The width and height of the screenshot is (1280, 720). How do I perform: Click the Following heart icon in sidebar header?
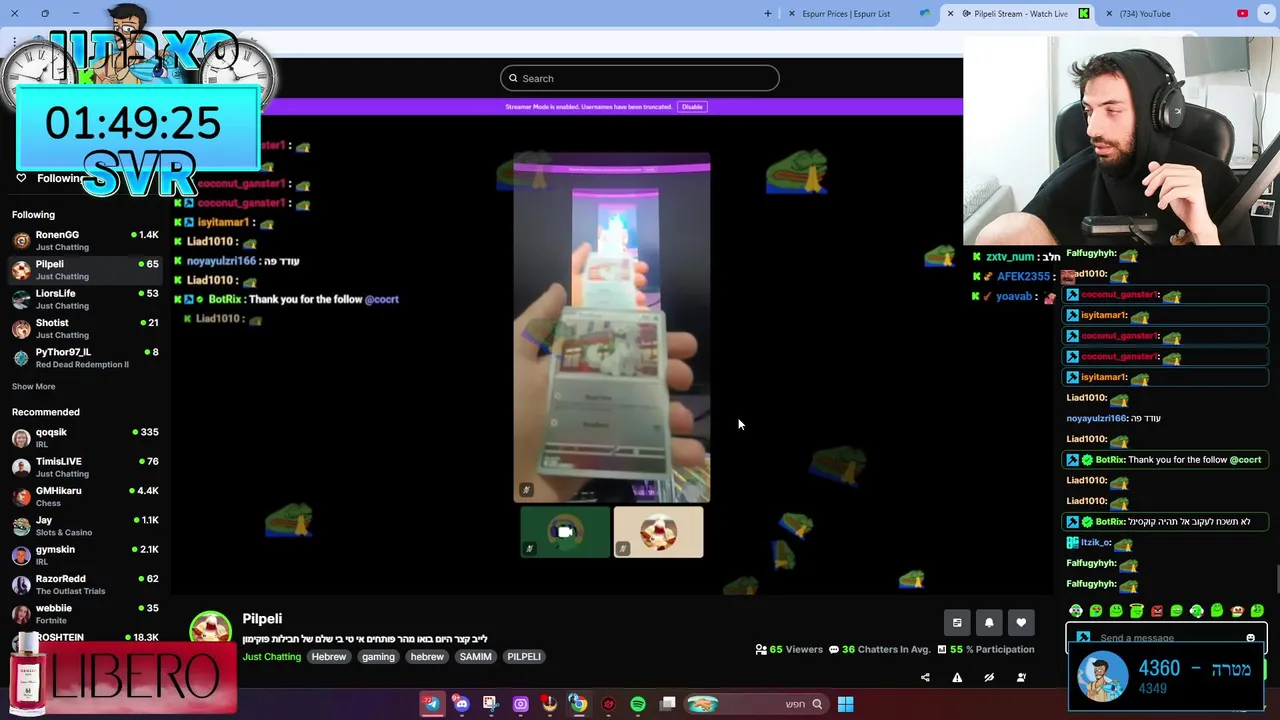(x=21, y=178)
